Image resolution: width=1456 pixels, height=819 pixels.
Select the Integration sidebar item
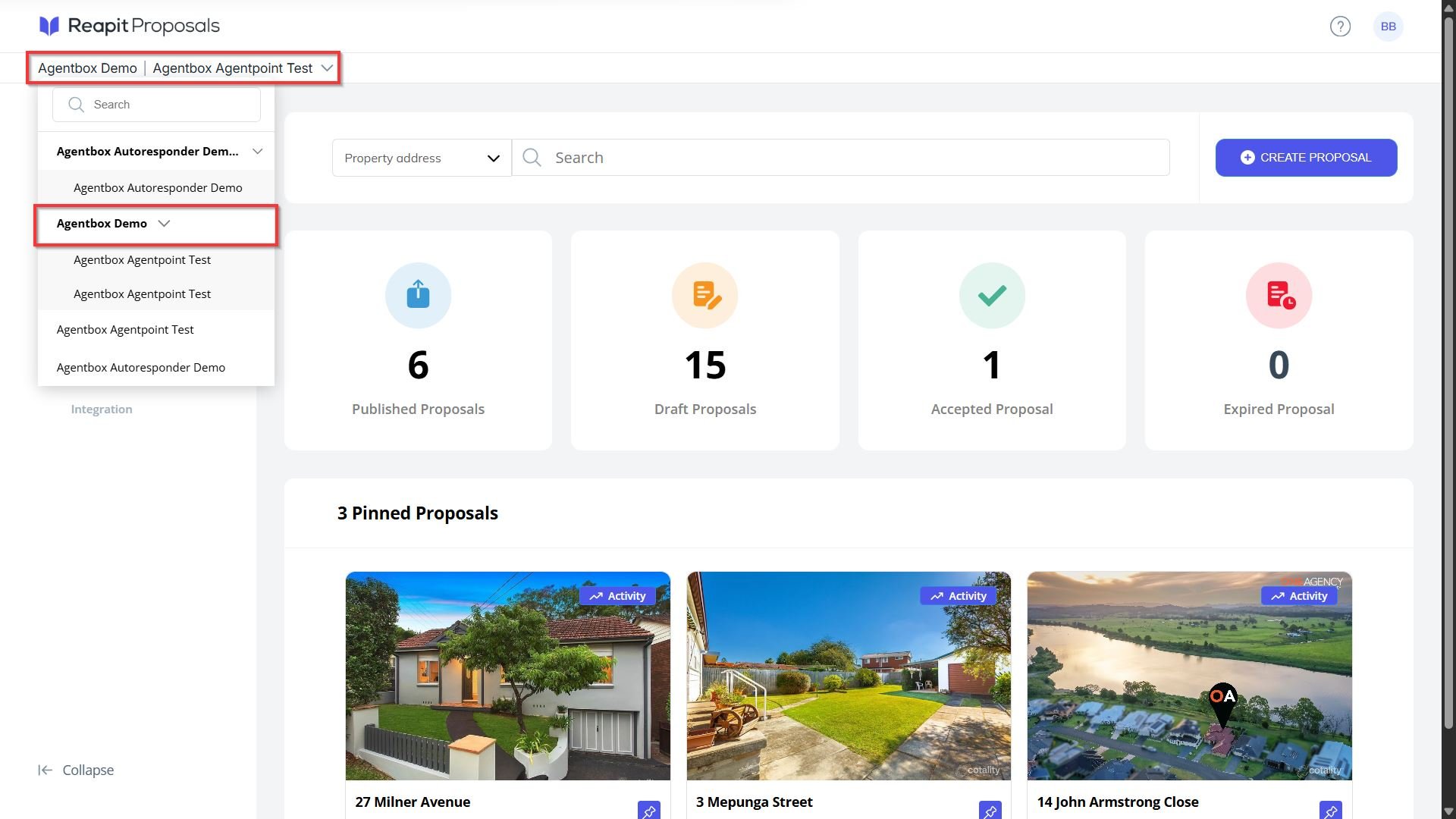[102, 409]
